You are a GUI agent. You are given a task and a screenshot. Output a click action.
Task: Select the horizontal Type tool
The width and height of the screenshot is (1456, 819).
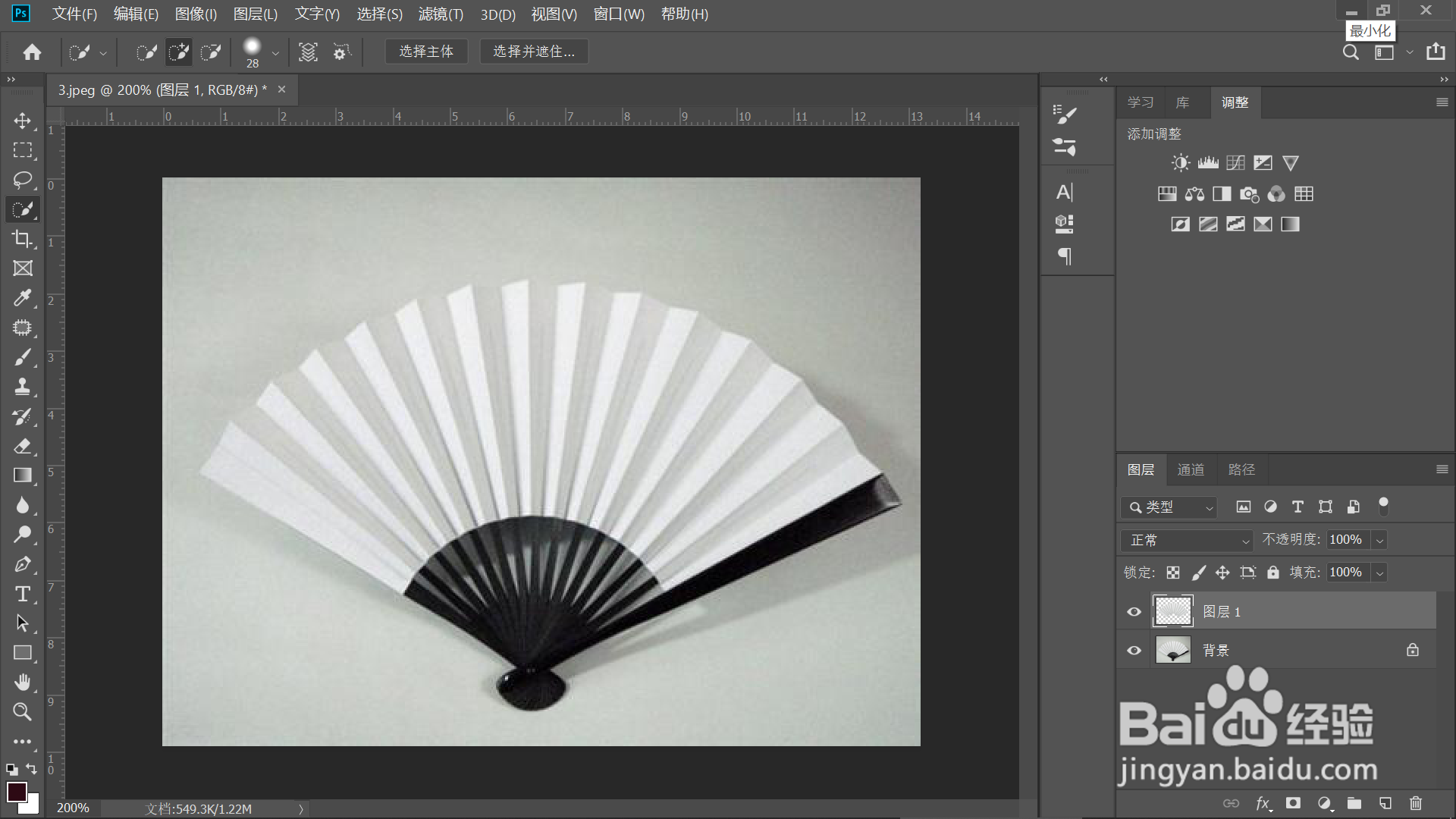click(22, 594)
